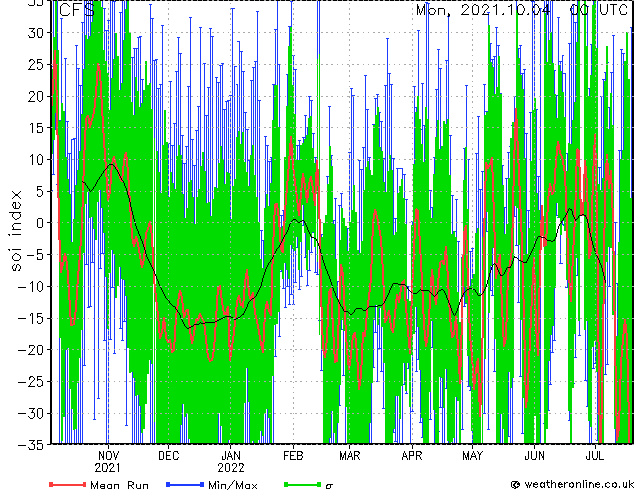Click the y-axis value 20
Image resolution: width=634 pixels, height=490 pixels.
35,96
